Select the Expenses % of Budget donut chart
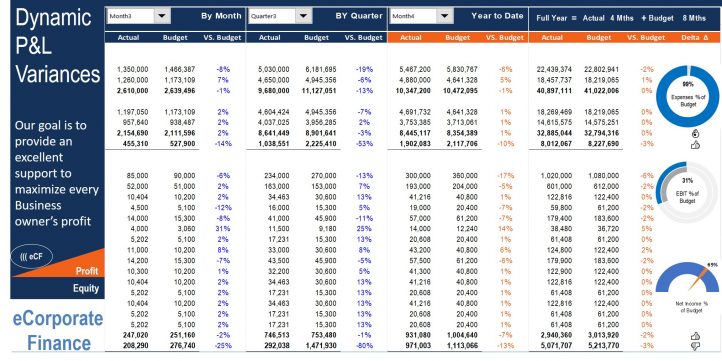The width and height of the screenshot is (722, 361). pyautogui.click(x=687, y=96)
